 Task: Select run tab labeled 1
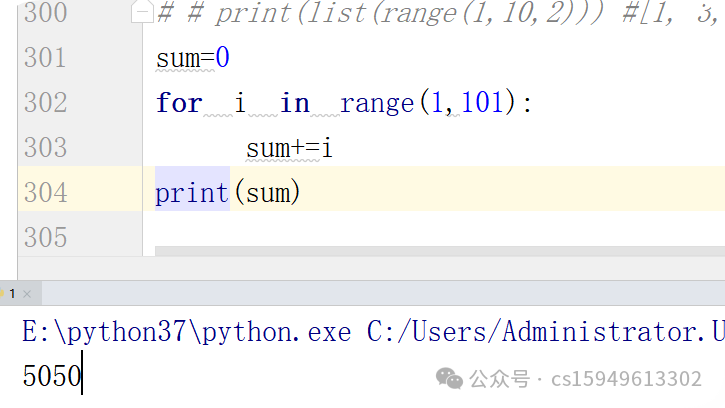point(12,294)
